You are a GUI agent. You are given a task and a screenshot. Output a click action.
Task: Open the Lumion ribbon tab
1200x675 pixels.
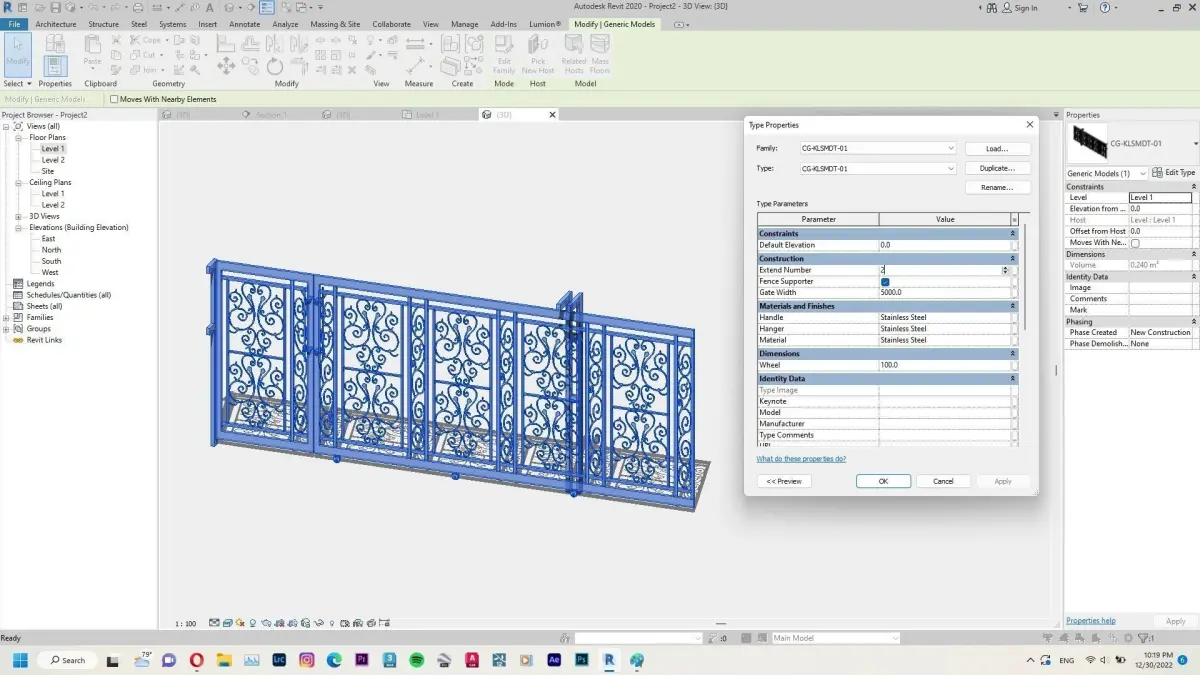click(x=544, y=24)
